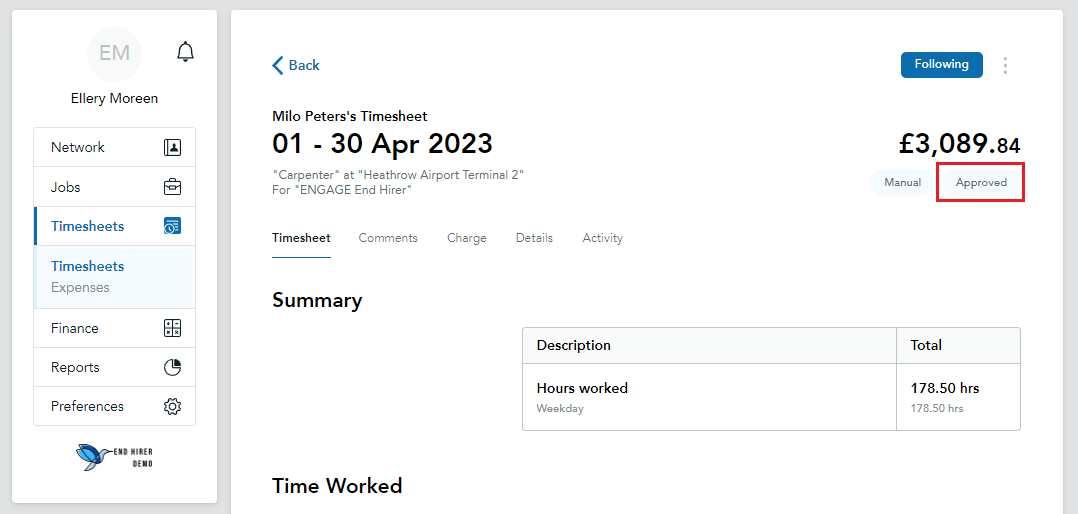
Task: Switch to the Activity tab
Action: (602, 238)
